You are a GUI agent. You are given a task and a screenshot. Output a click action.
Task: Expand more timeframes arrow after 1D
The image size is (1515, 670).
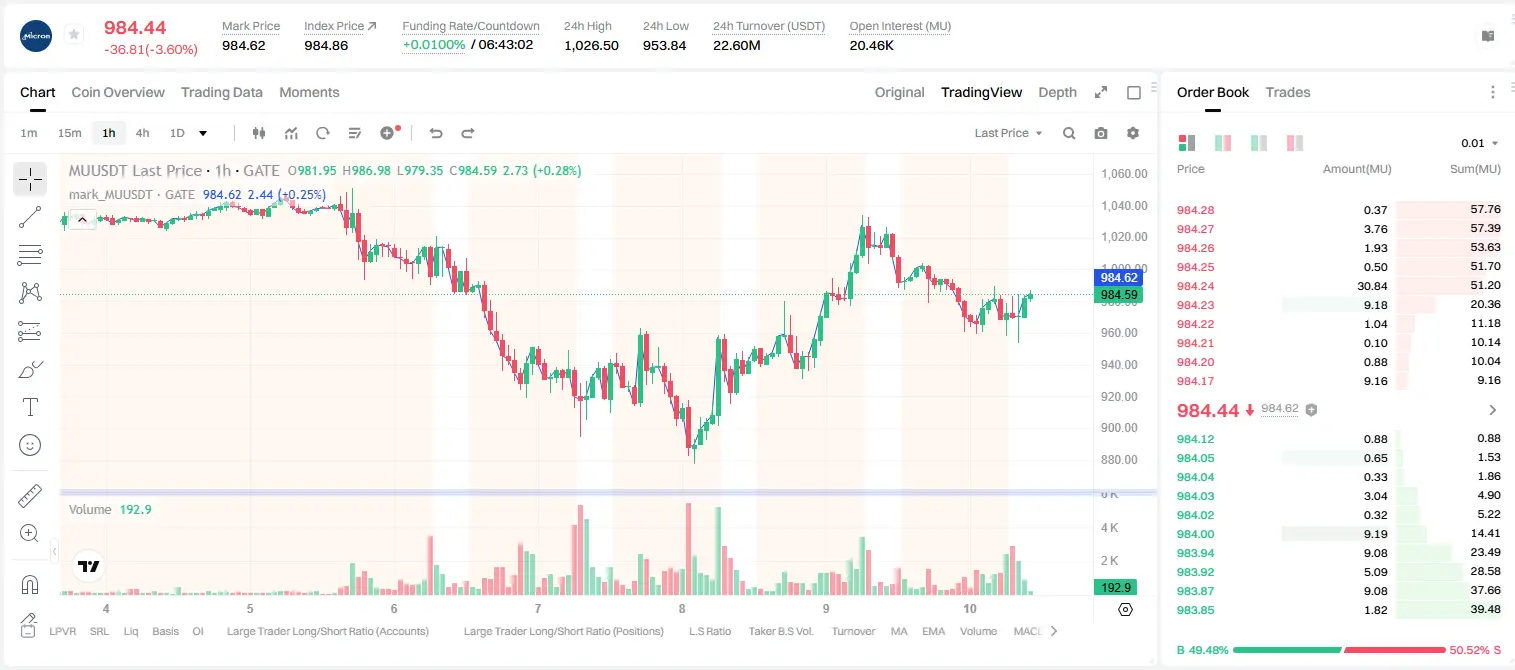tap(203, 133)
